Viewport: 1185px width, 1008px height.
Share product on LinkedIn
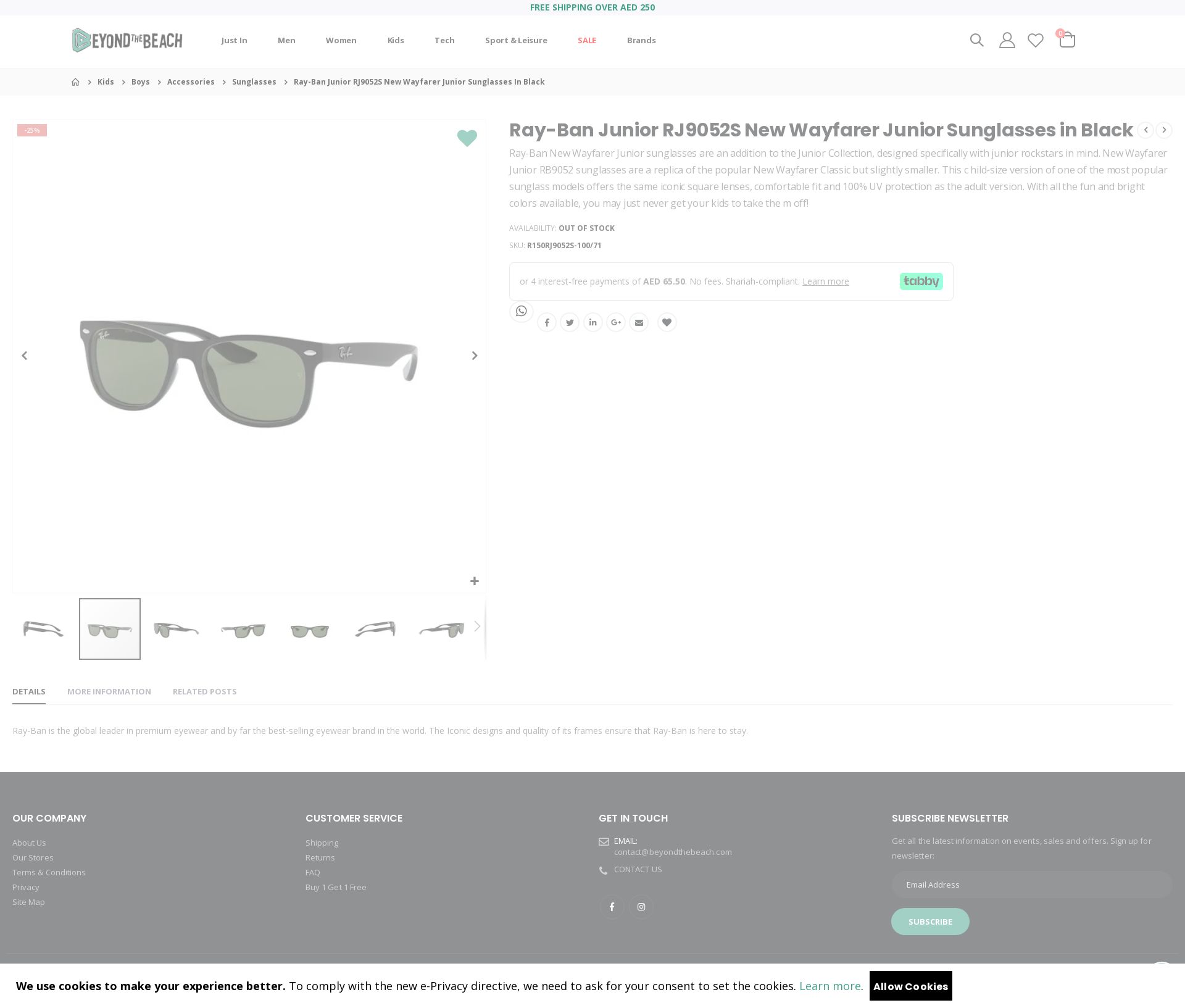593,322
